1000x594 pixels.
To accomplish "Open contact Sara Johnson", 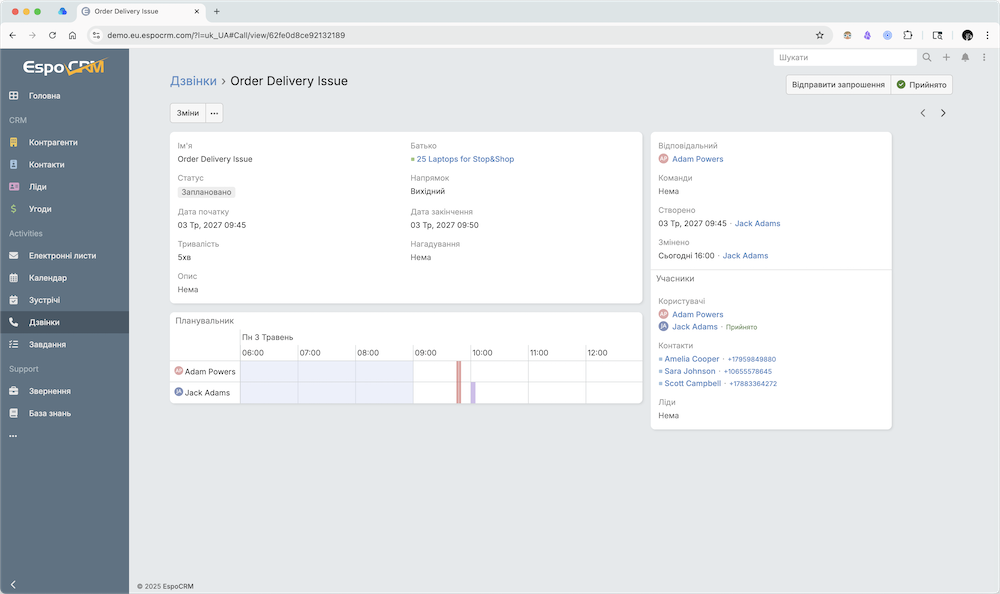I will pyautogui.click(x=689, y=371).
